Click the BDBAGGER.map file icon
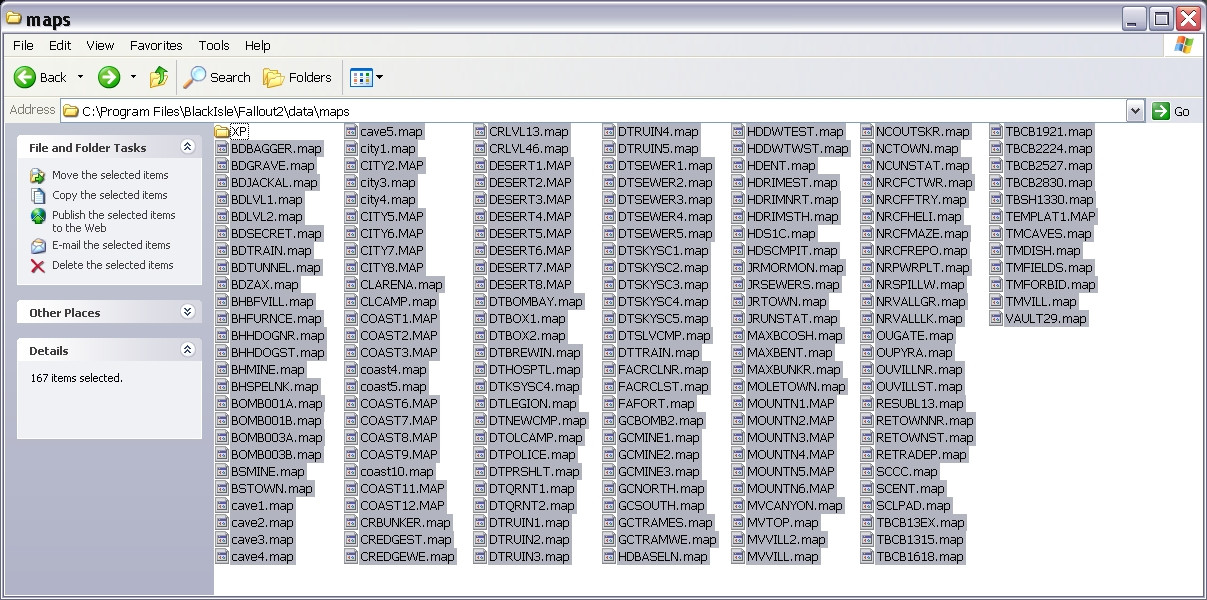 222,149
